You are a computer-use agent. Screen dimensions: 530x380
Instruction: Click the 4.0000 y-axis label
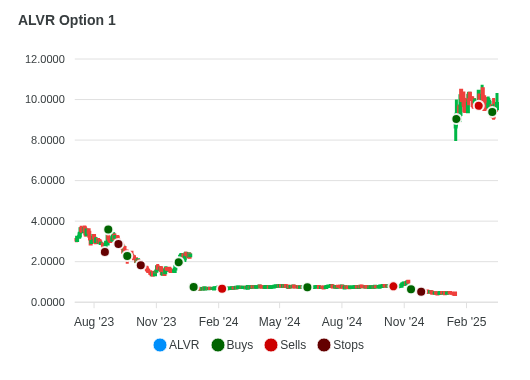[x=48, y=221]
